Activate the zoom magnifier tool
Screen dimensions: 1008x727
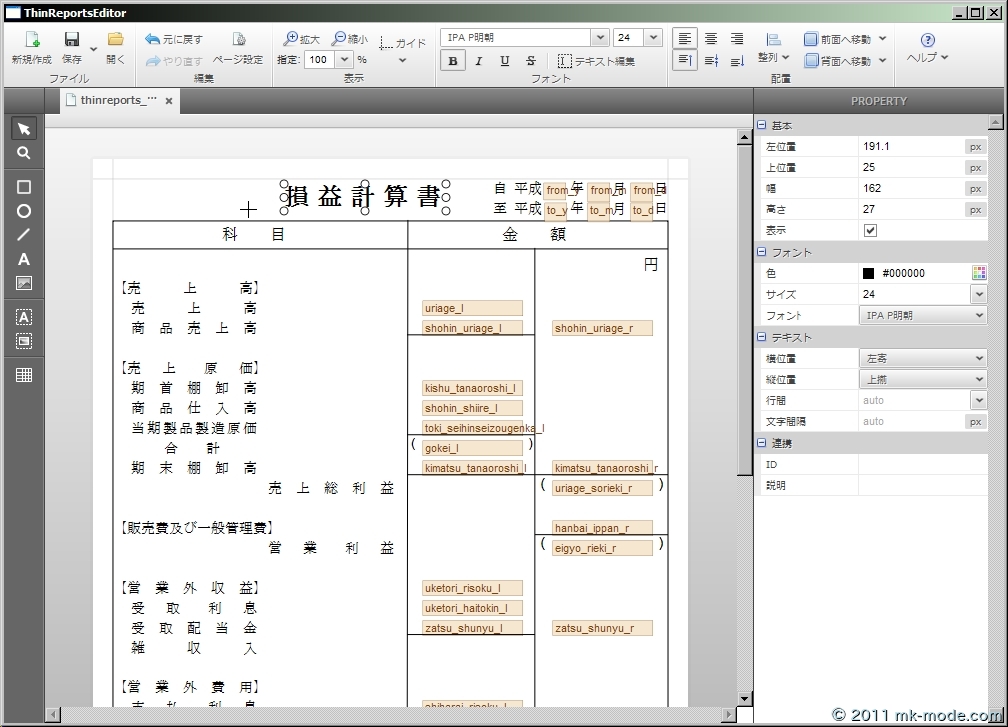pyautogui.click(x=24, y=153)
